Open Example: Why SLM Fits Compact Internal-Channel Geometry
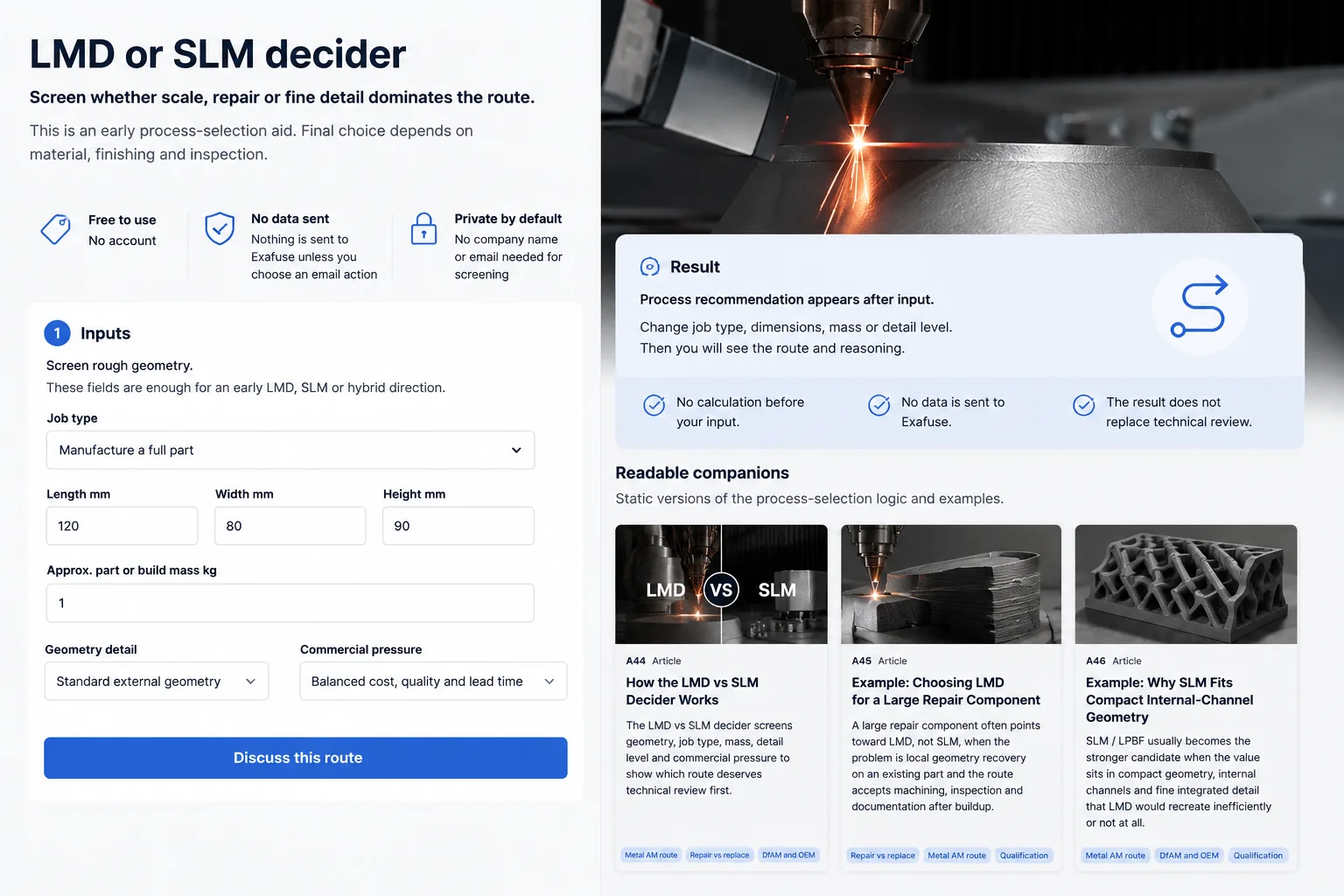This screenshot has height=896, width=1344. click(x=1169, y=700)
